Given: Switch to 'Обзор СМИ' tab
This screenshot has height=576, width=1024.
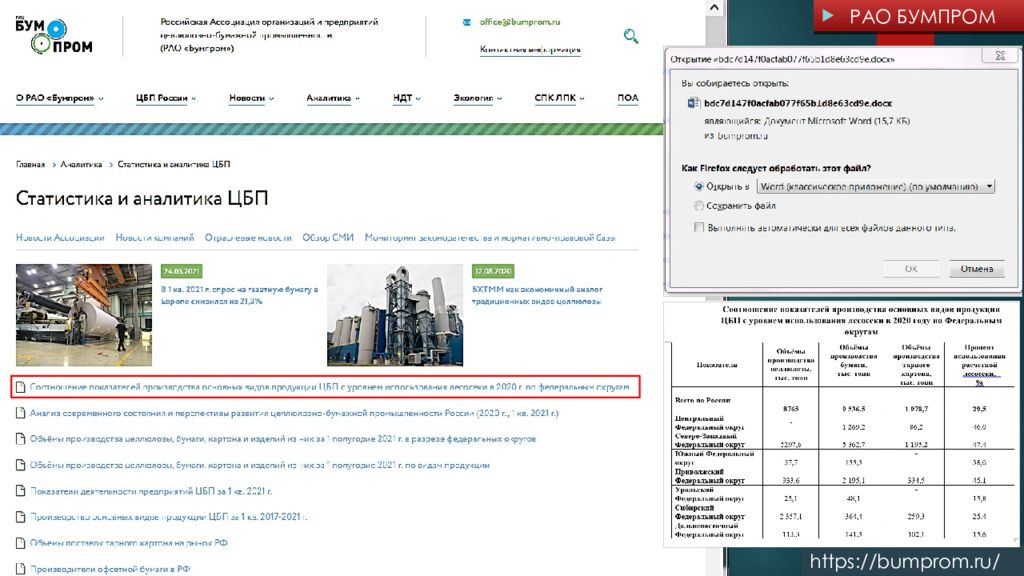Looking at the screenshot, I should (328, 238).
